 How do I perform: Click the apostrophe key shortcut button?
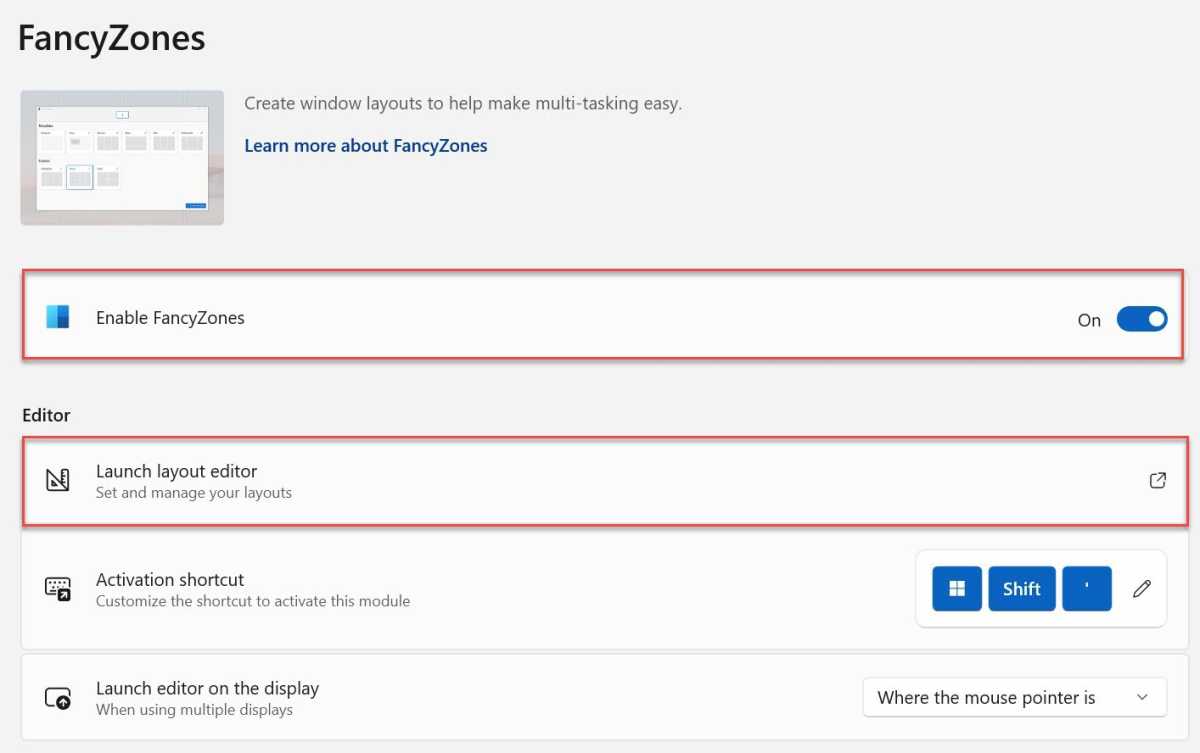tap(1087, 589)
